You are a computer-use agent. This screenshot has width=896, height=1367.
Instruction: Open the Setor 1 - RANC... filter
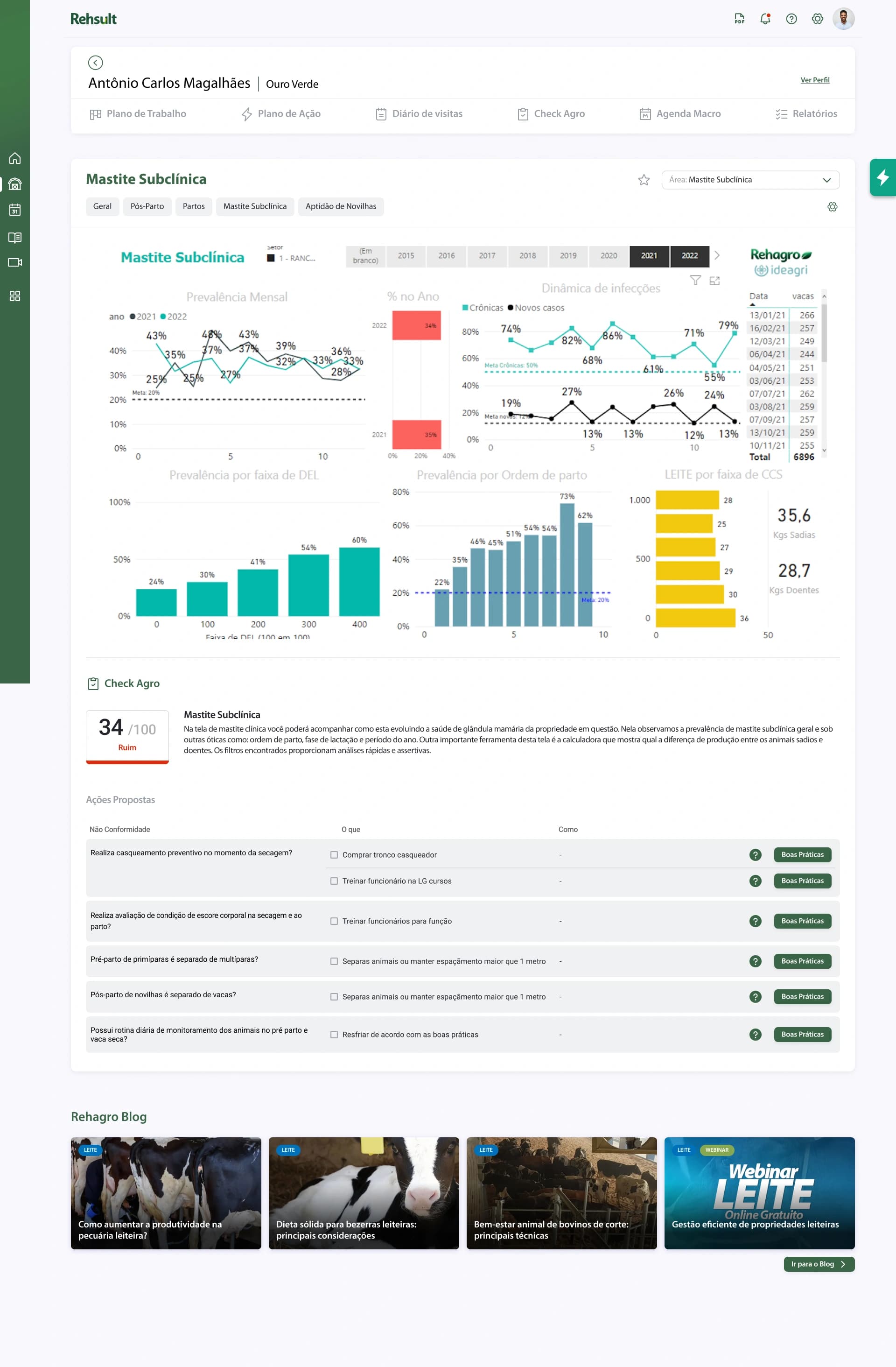[292, 258]
